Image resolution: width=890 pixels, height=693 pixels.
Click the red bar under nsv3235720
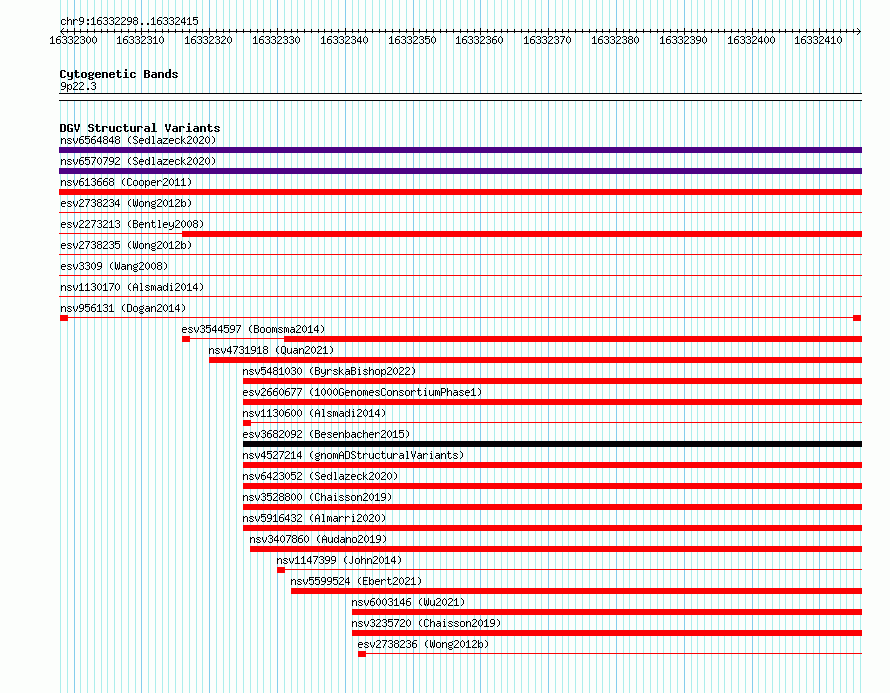tap(607, 633)
